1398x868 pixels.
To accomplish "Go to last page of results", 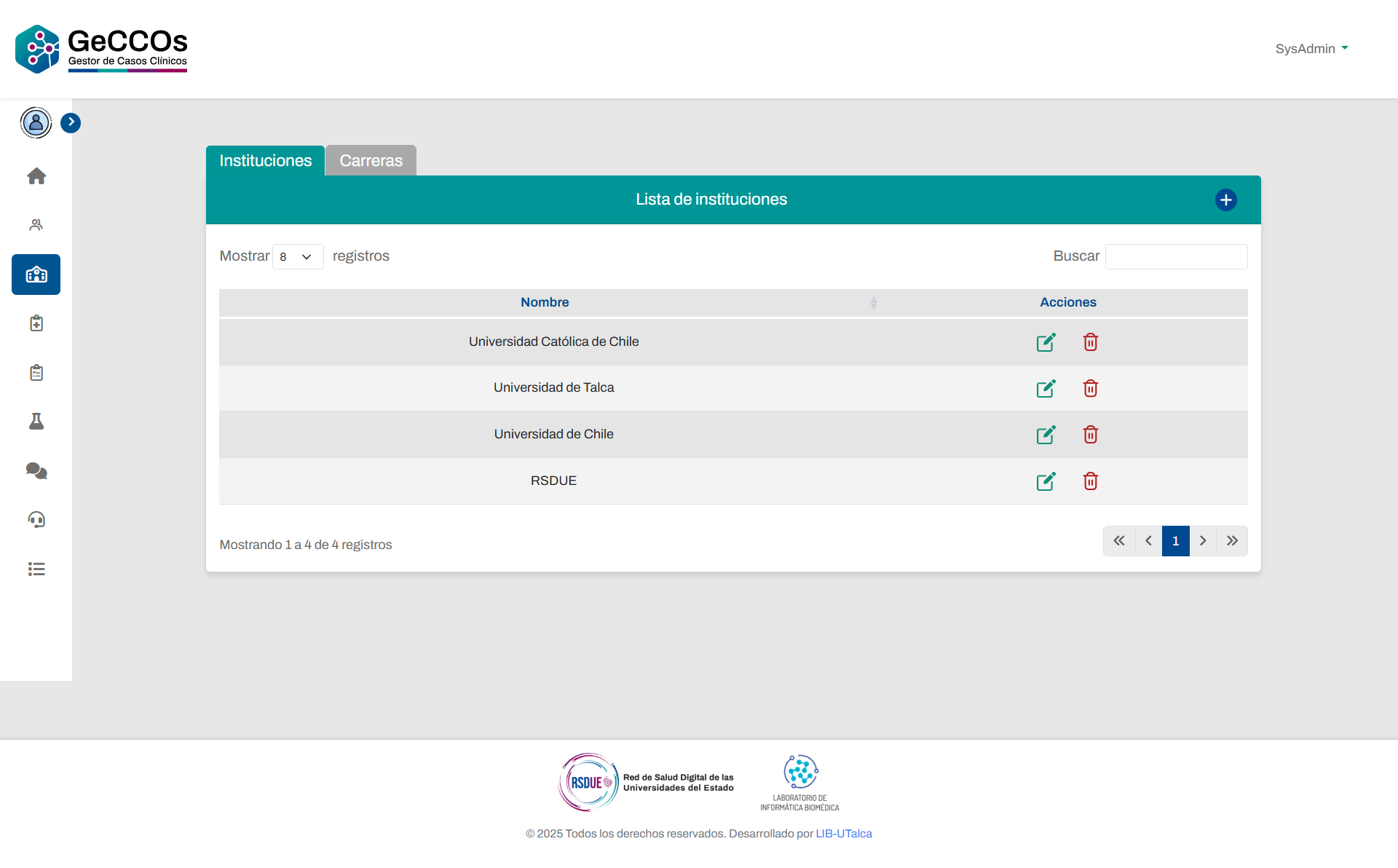I will click(x=1232, y=541).
